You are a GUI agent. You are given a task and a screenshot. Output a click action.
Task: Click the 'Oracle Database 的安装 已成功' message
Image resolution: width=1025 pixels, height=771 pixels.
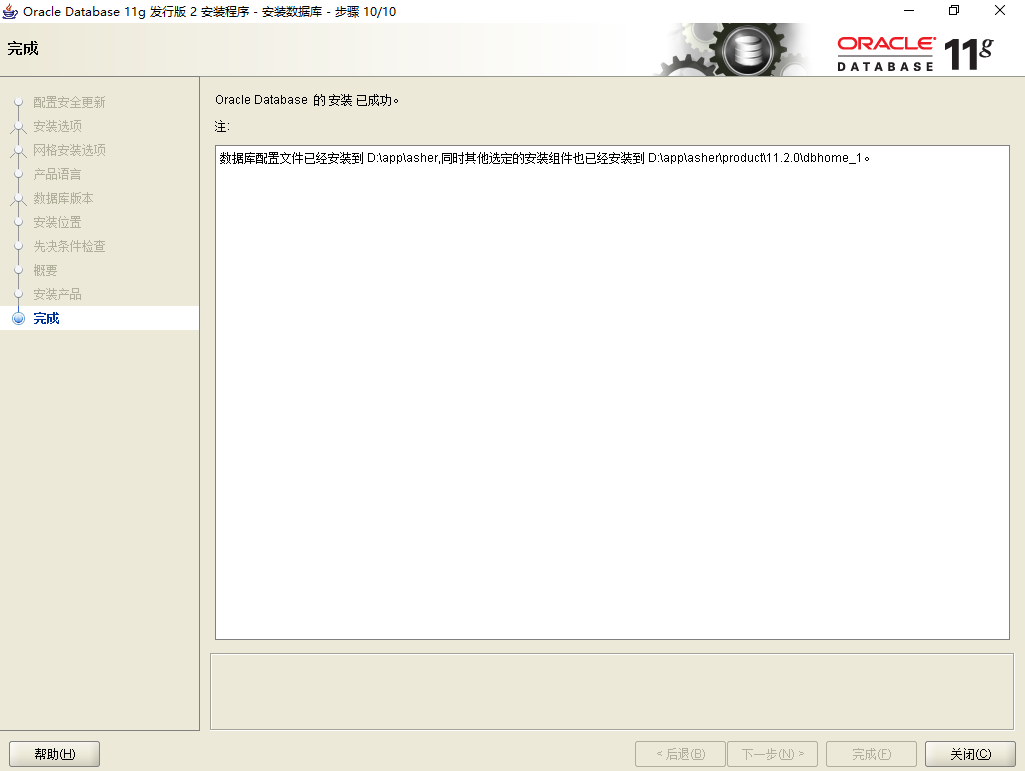pyautogui.click(x=307, y=100)
